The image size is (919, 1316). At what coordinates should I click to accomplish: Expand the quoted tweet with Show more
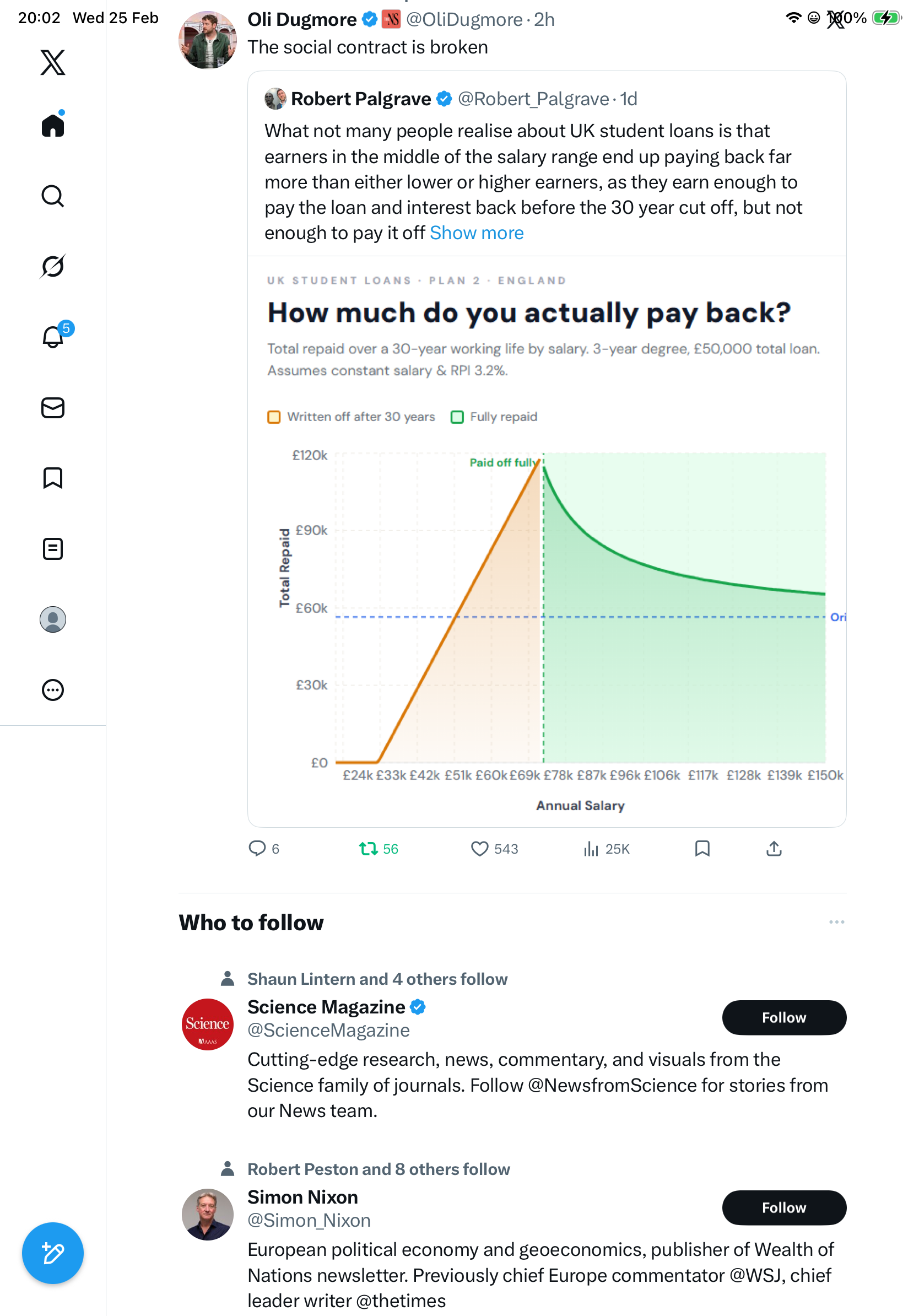pyautogui.click(x=476, y=233)
